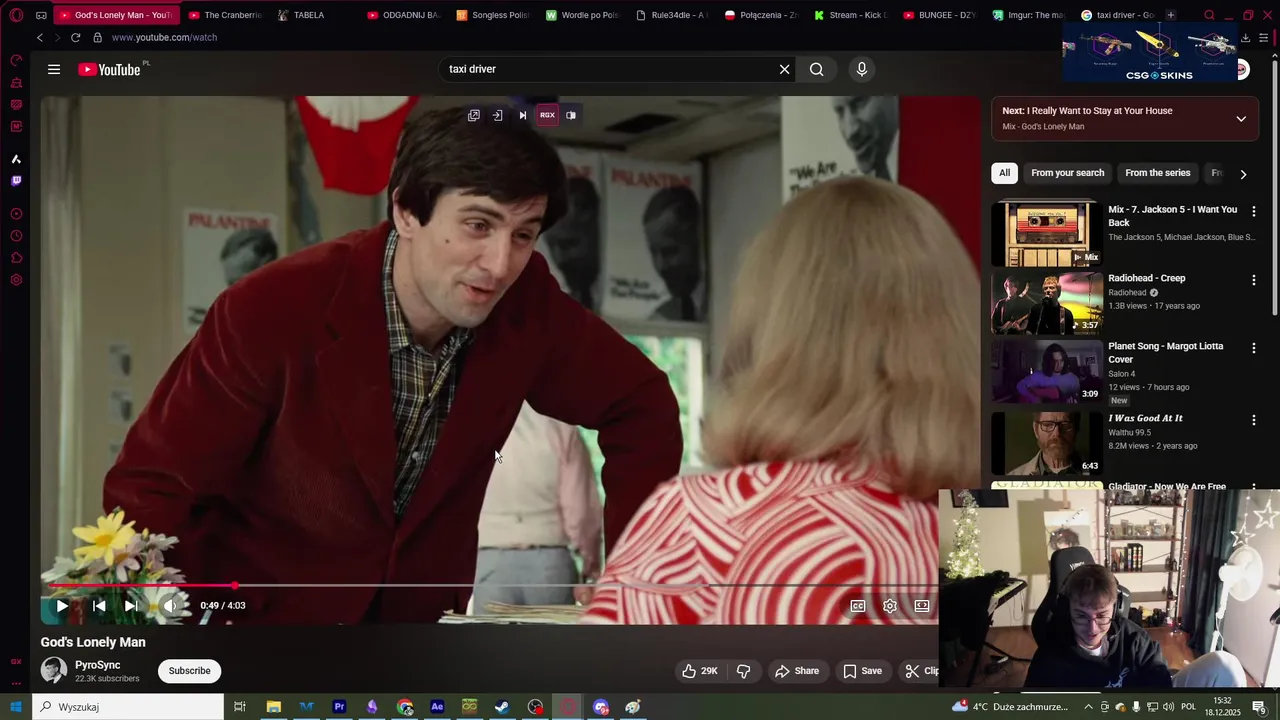Switch to the Wordle po Polsku tab

582,15
